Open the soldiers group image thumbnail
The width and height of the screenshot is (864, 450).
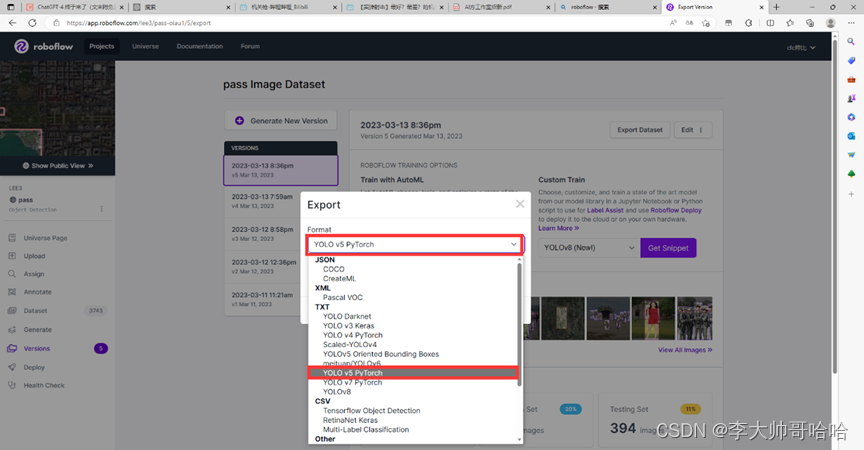pyautogui.click(x=694, y=318)
